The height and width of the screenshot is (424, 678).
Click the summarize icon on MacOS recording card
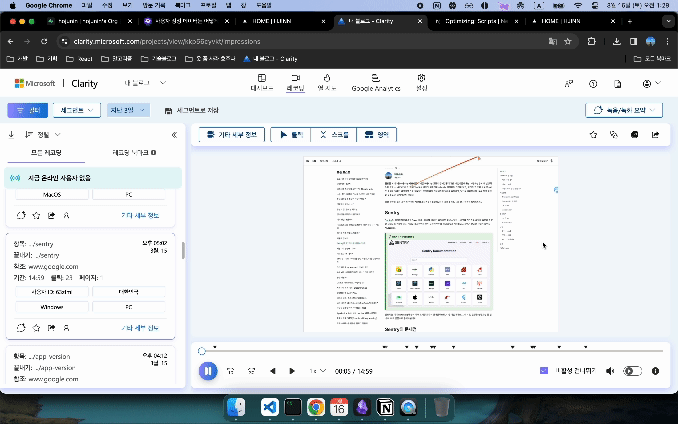[21, 215]
